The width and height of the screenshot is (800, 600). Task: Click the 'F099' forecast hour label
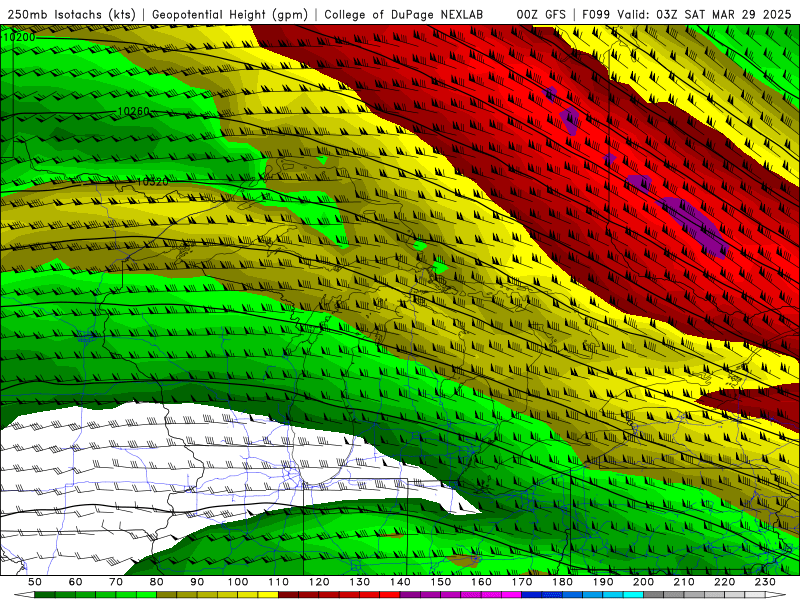pyautogui.click(x=596, y=14)
